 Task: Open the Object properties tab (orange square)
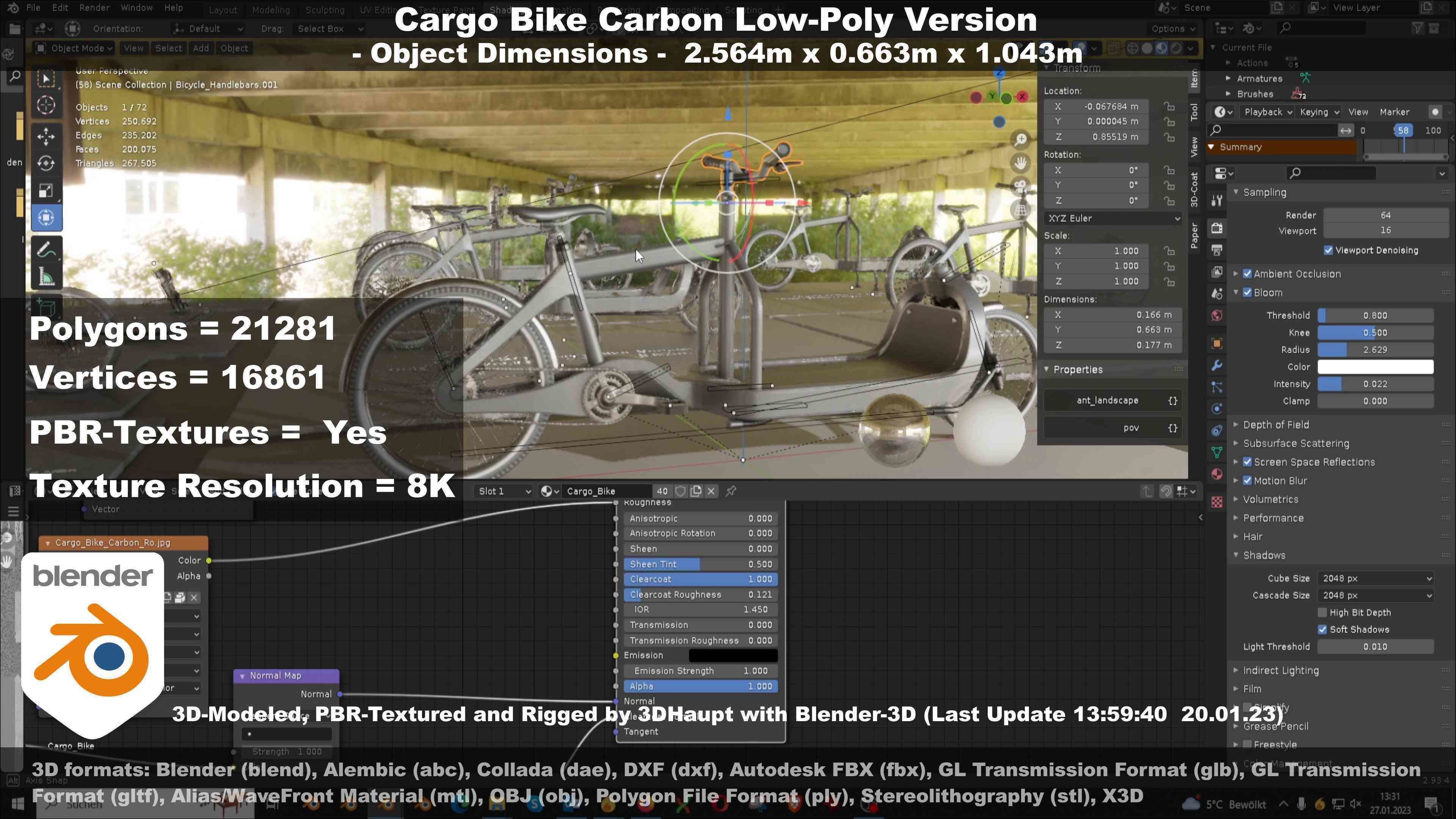click(x=1217, y=344)
